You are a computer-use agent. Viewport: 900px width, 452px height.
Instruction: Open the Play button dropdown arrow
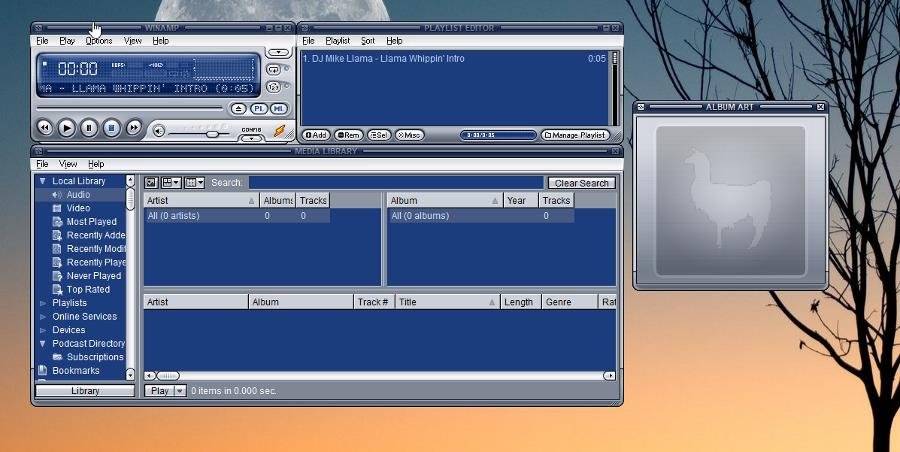(180, 391)
